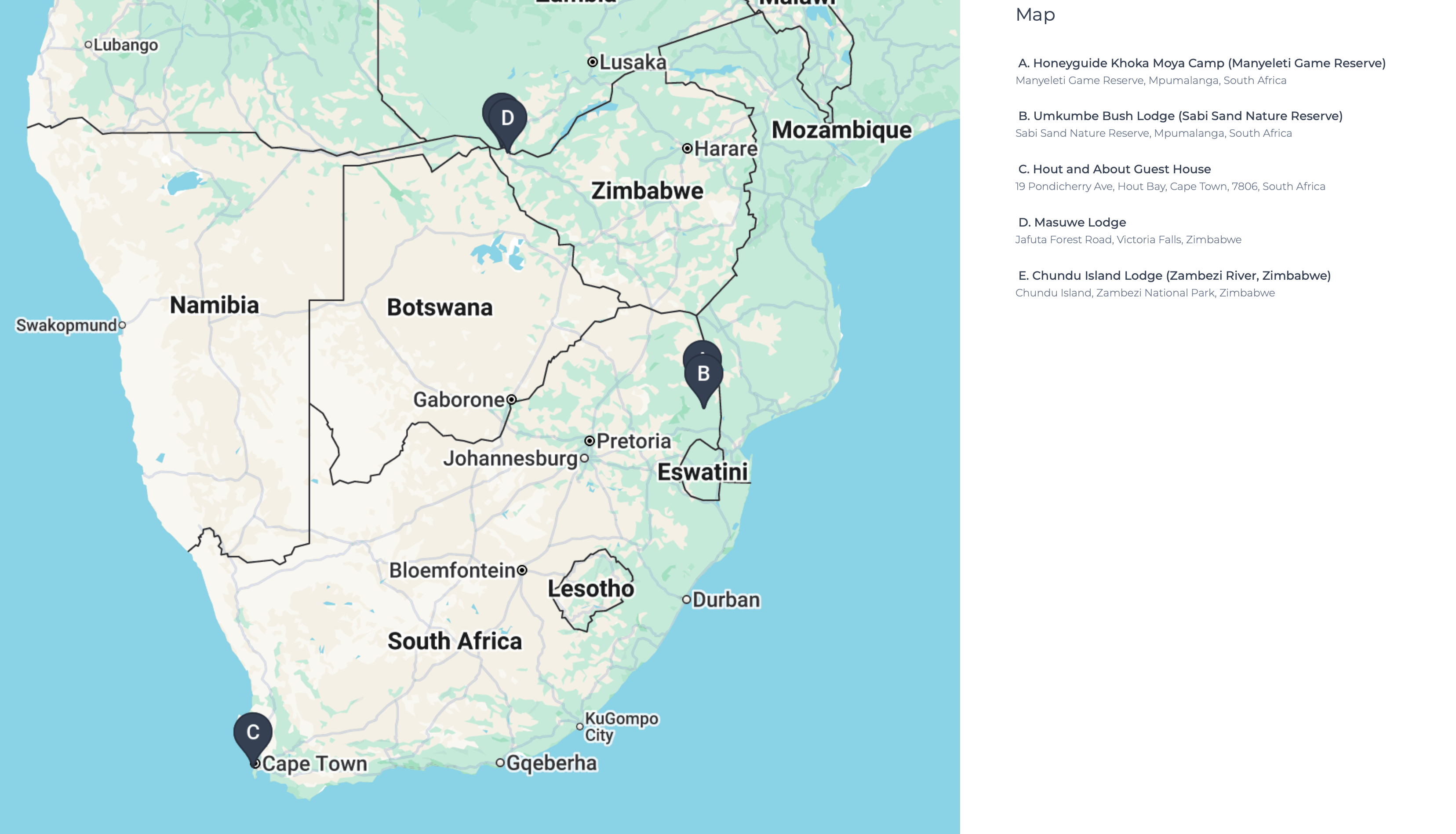Click the Pondicherry Ave address text
Viewport: 1456px width, 834px height.
point(1170,186)
